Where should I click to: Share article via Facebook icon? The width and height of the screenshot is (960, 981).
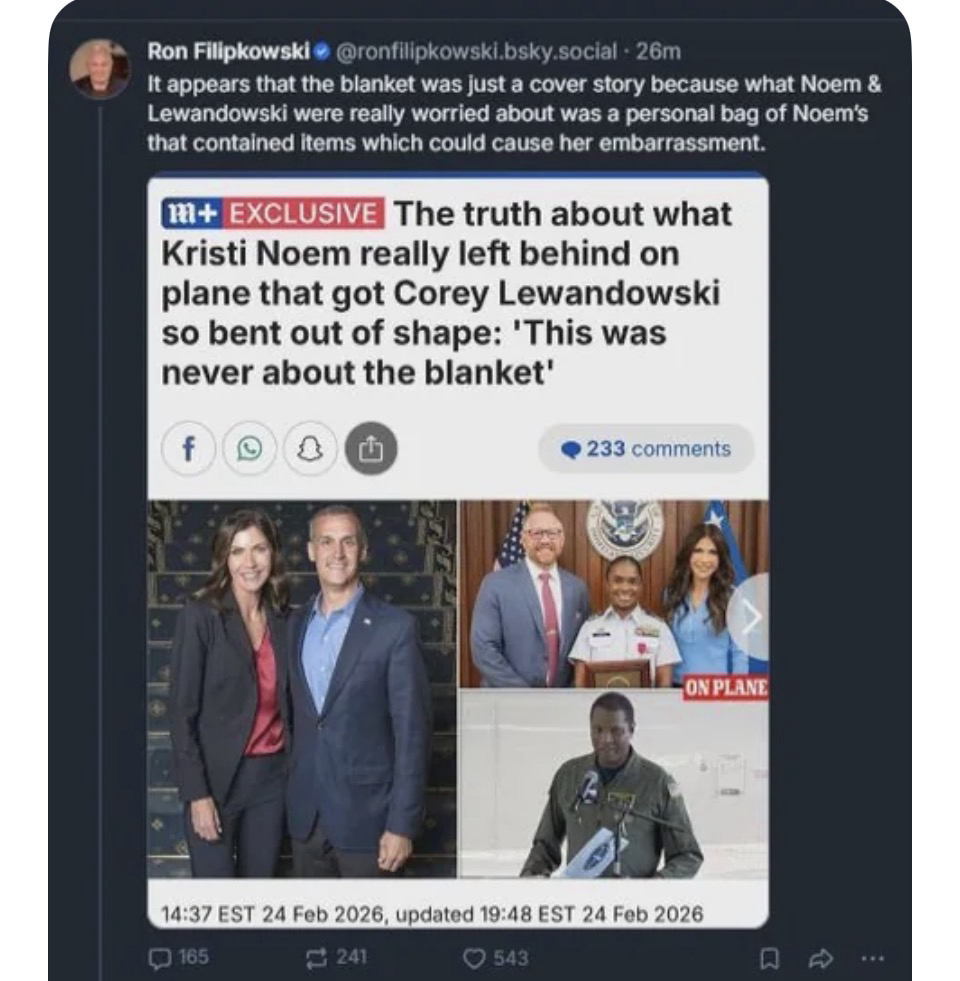point(188,449)
